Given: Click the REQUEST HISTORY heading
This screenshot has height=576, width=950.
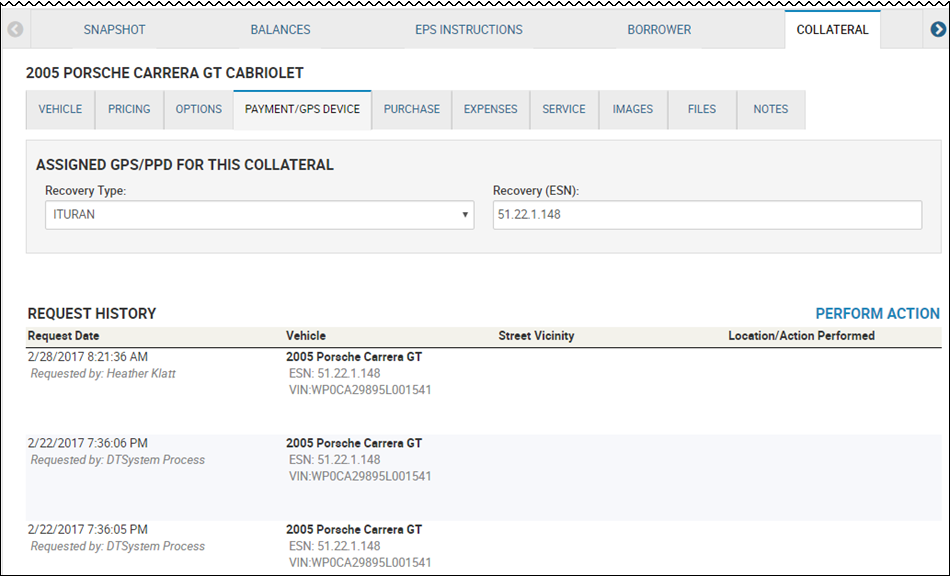Looking at the screenshot, I should point(92,314).
